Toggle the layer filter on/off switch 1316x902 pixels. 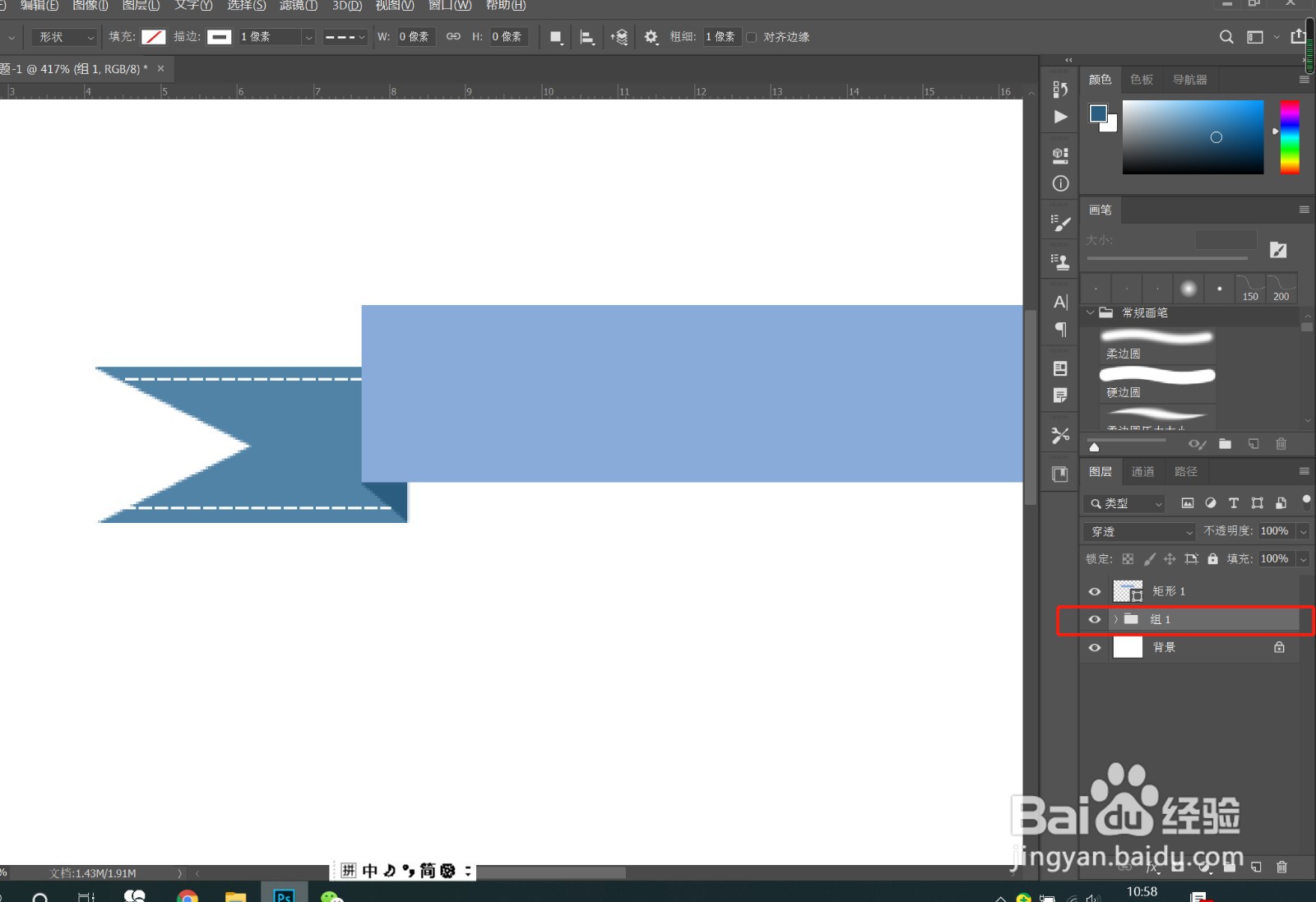tap(1306, 502)
